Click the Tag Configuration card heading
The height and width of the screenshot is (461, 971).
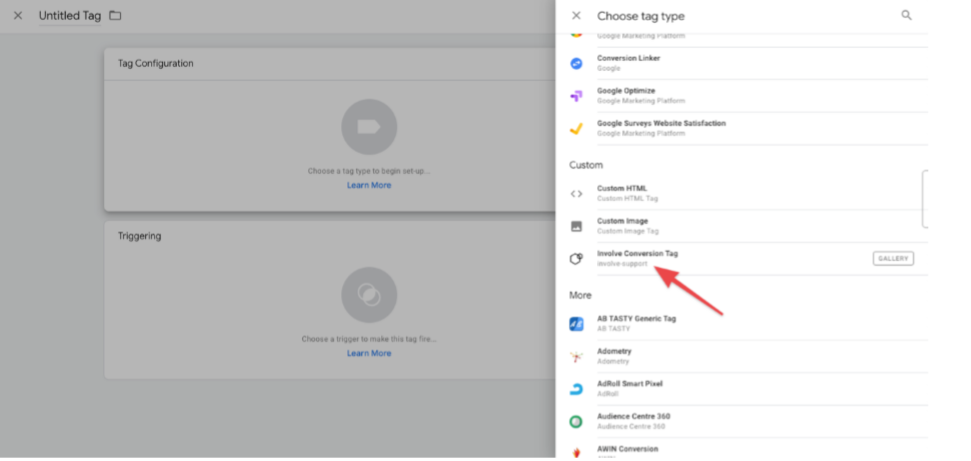tap(155, 63)
